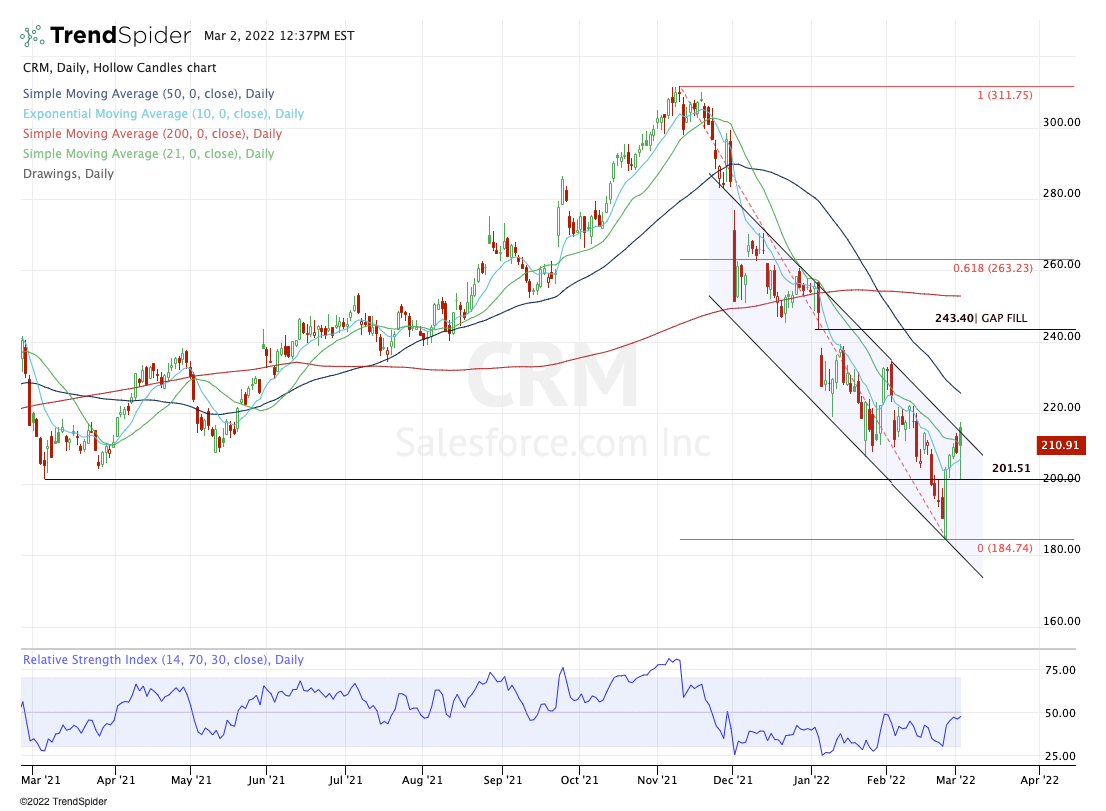Click the '0.618 (263.23)' Fibonacci level label
This screenshot has width=1106, height=811.
(x=992, y=268)
